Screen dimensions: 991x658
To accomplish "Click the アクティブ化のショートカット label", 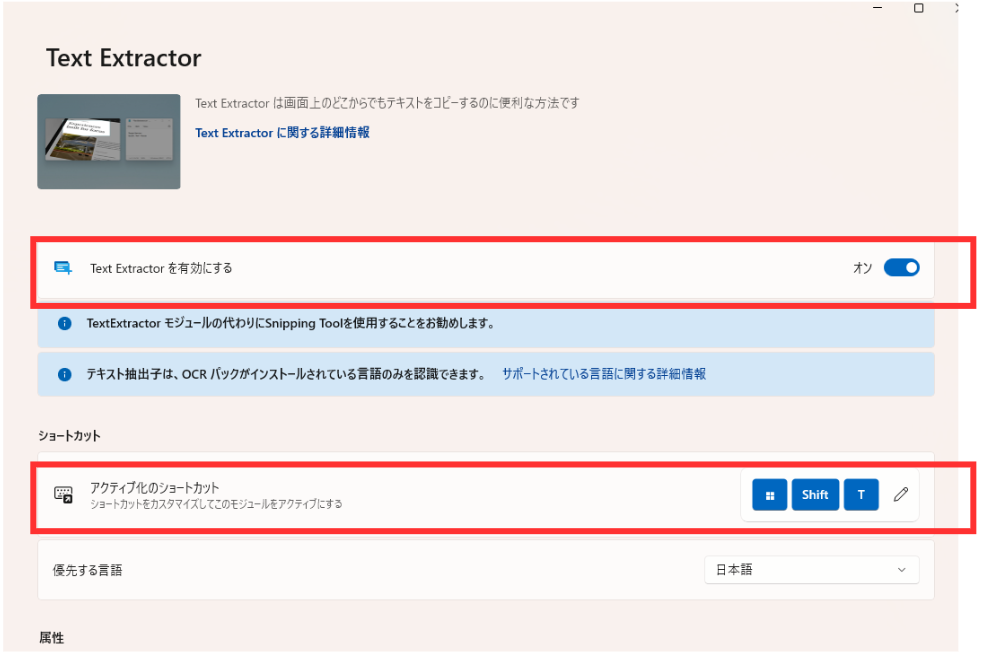I will click(154, 487).
